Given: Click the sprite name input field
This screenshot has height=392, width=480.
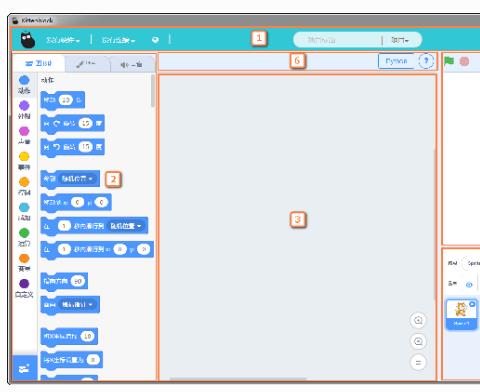Looking at the screenshot, I should 471,263.
